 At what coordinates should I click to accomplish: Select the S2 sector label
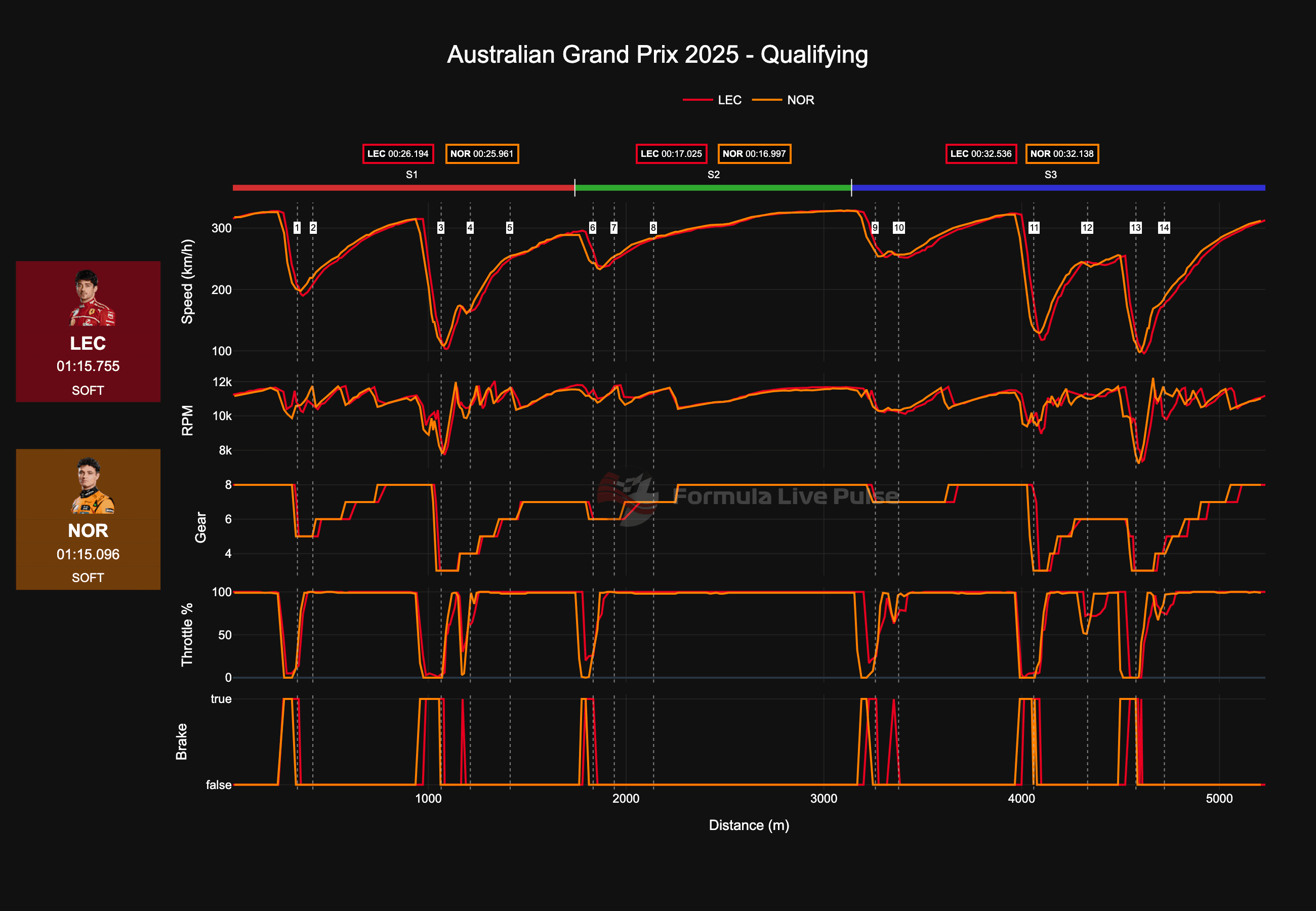coord(712,175)
